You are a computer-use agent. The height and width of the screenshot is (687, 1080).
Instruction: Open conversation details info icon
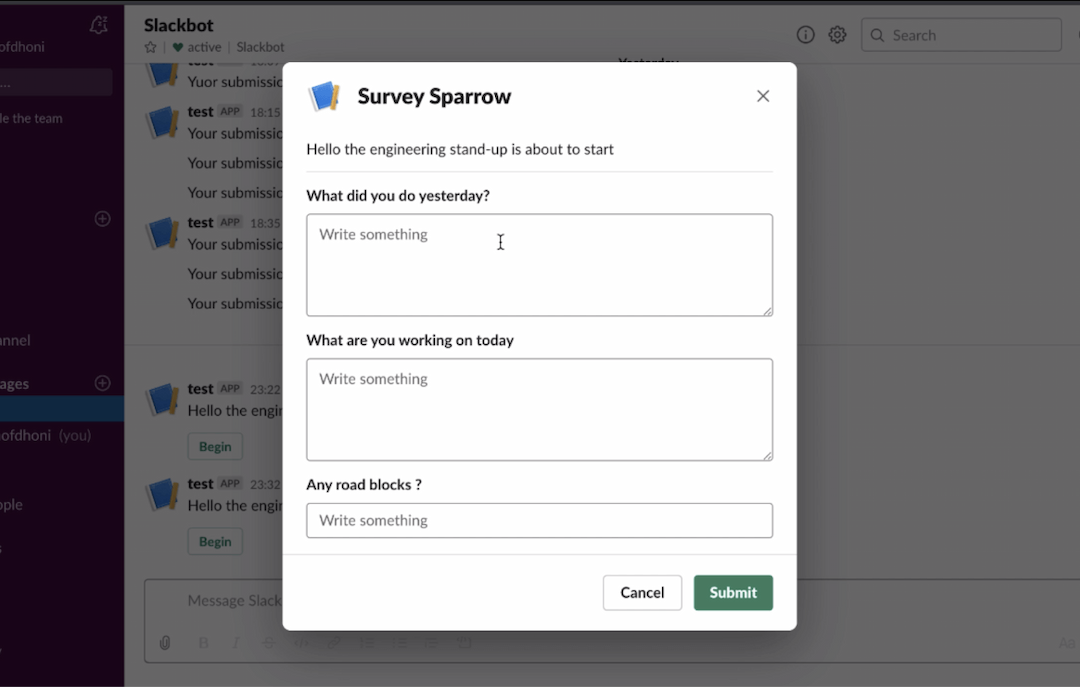coord(805,34)
